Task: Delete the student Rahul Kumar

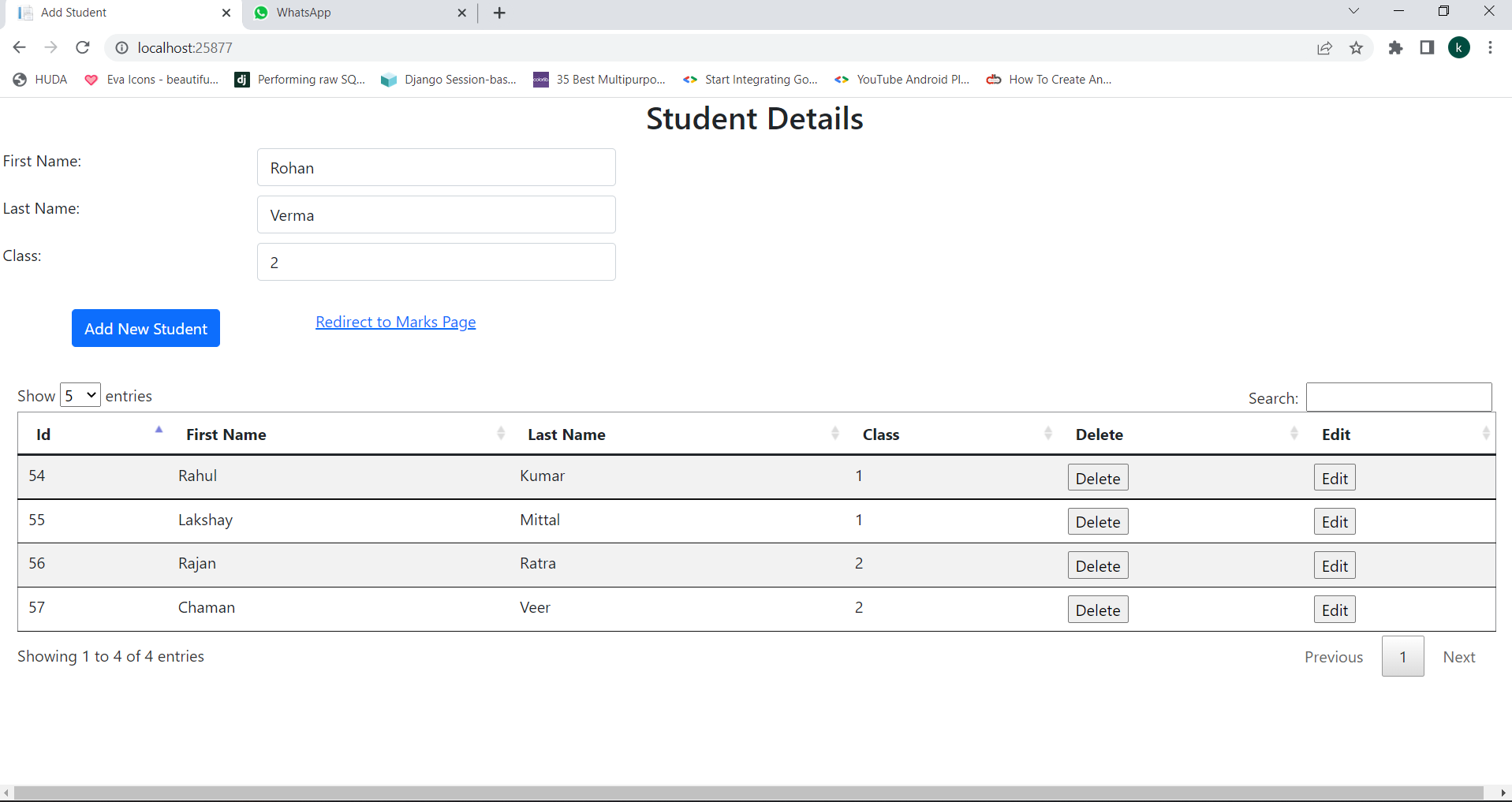Action: 1098,478
